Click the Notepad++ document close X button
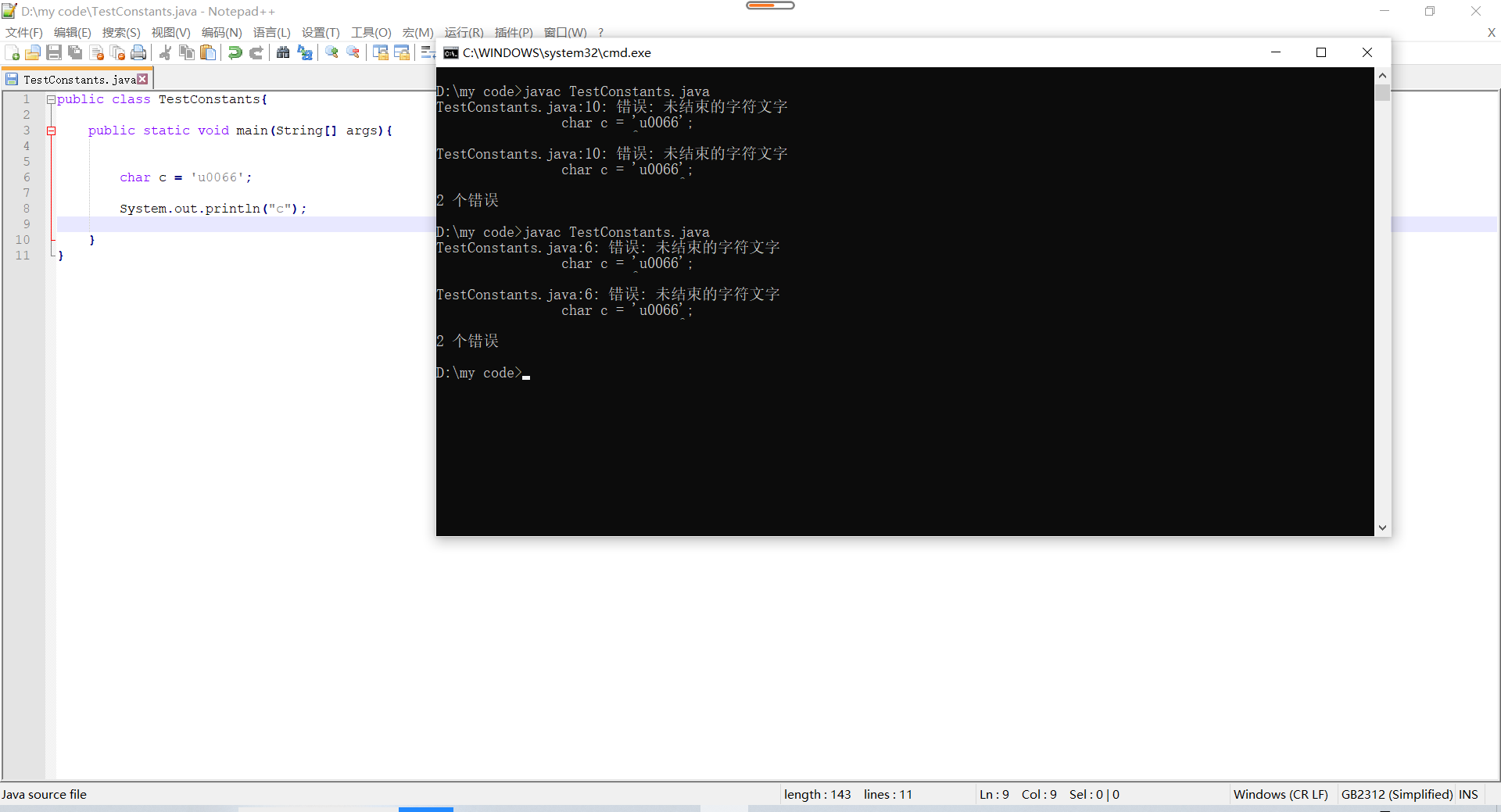 click(1491, 32)
